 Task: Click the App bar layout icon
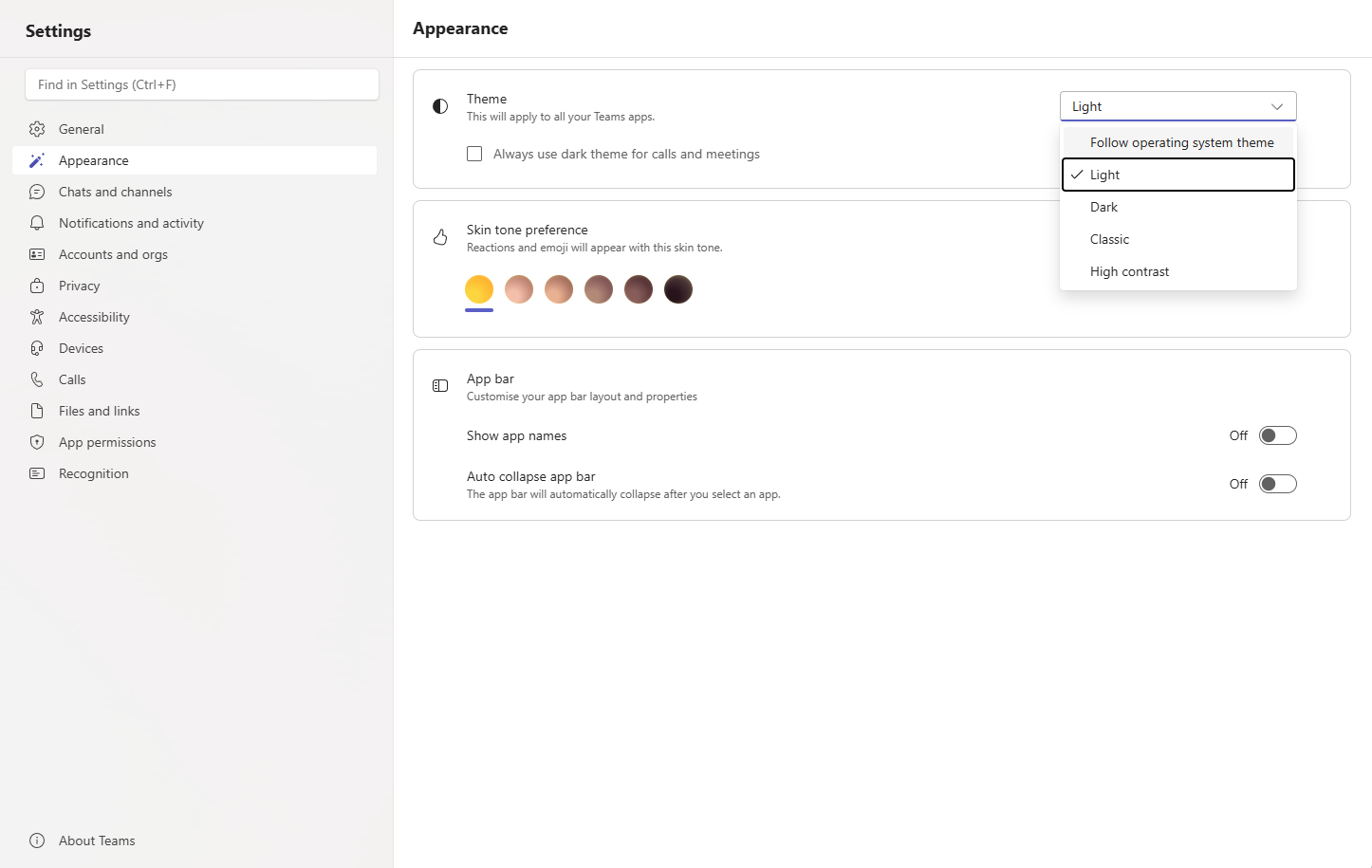(440, 386)
